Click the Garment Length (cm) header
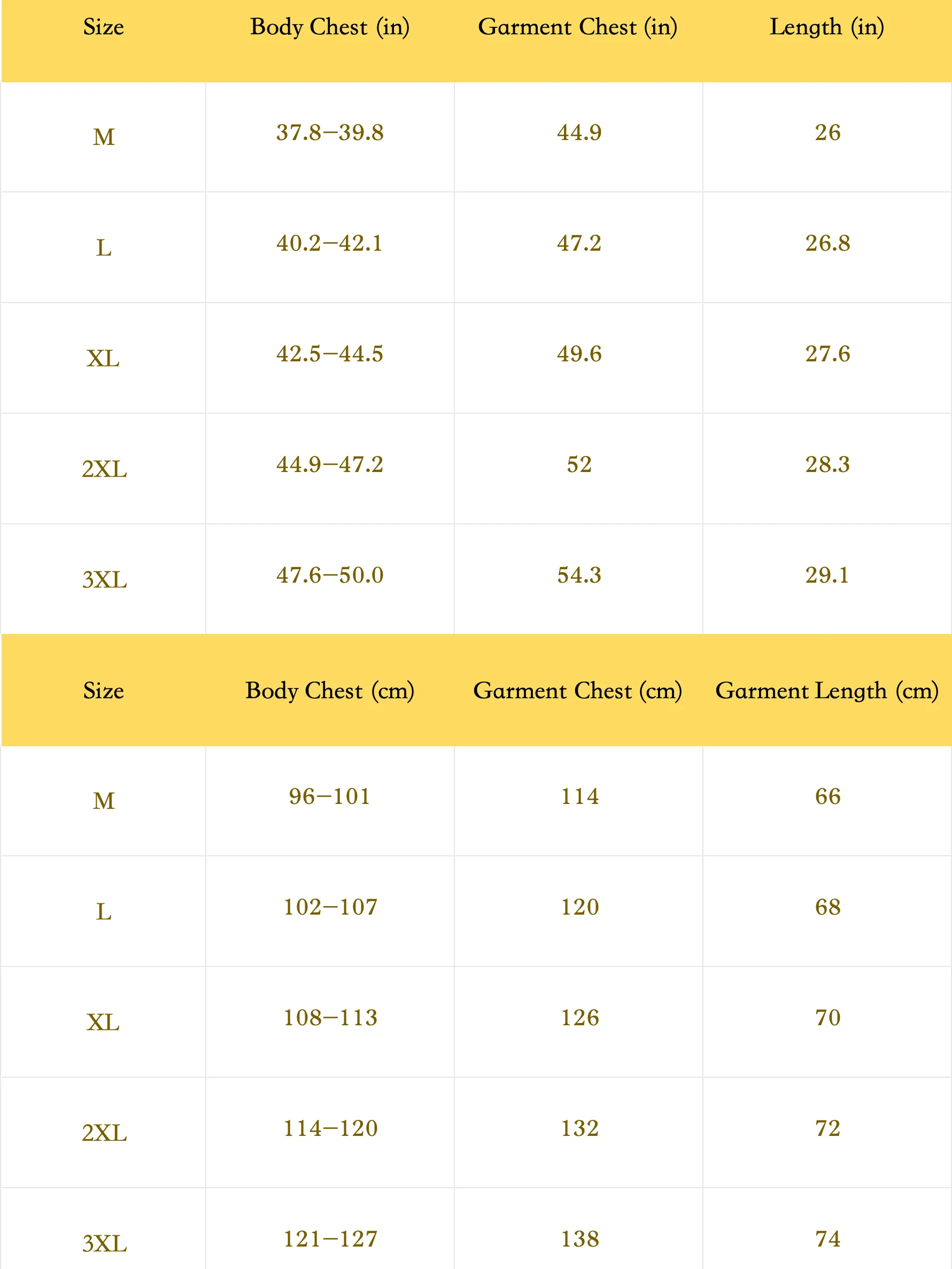 [826, 690]
